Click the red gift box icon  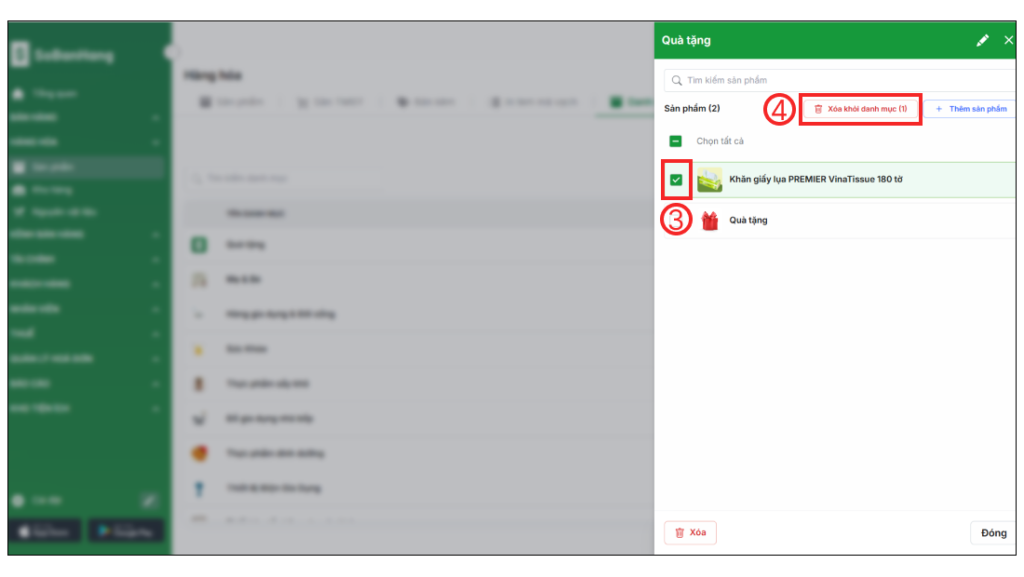710,221
